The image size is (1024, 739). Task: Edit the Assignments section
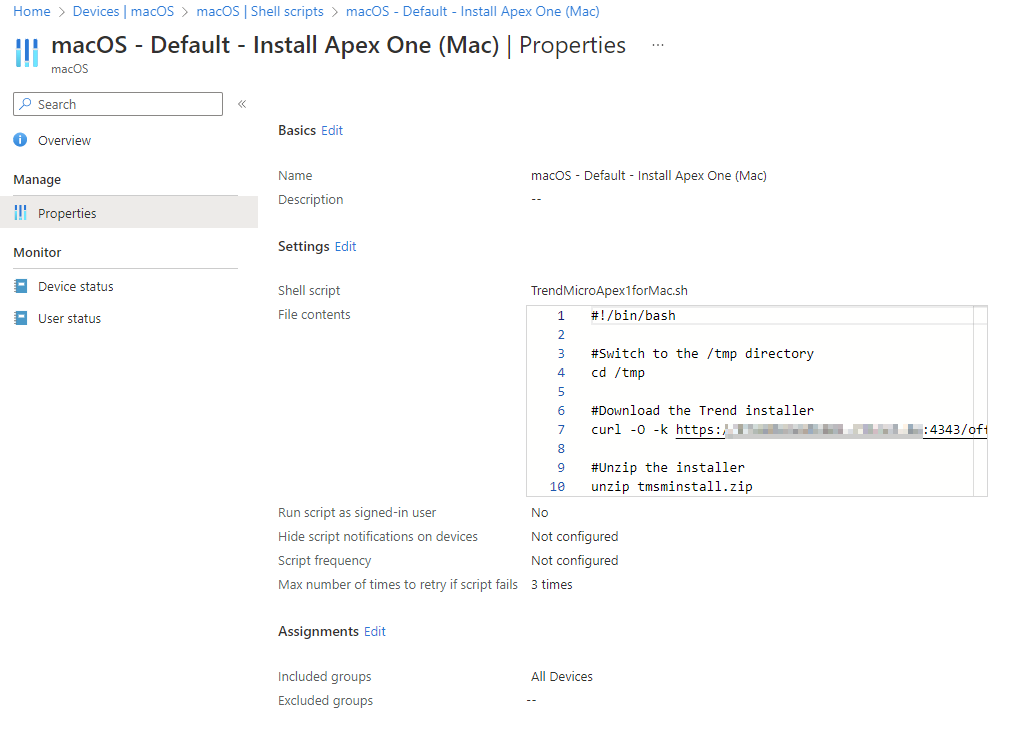[x=375, y=632]
